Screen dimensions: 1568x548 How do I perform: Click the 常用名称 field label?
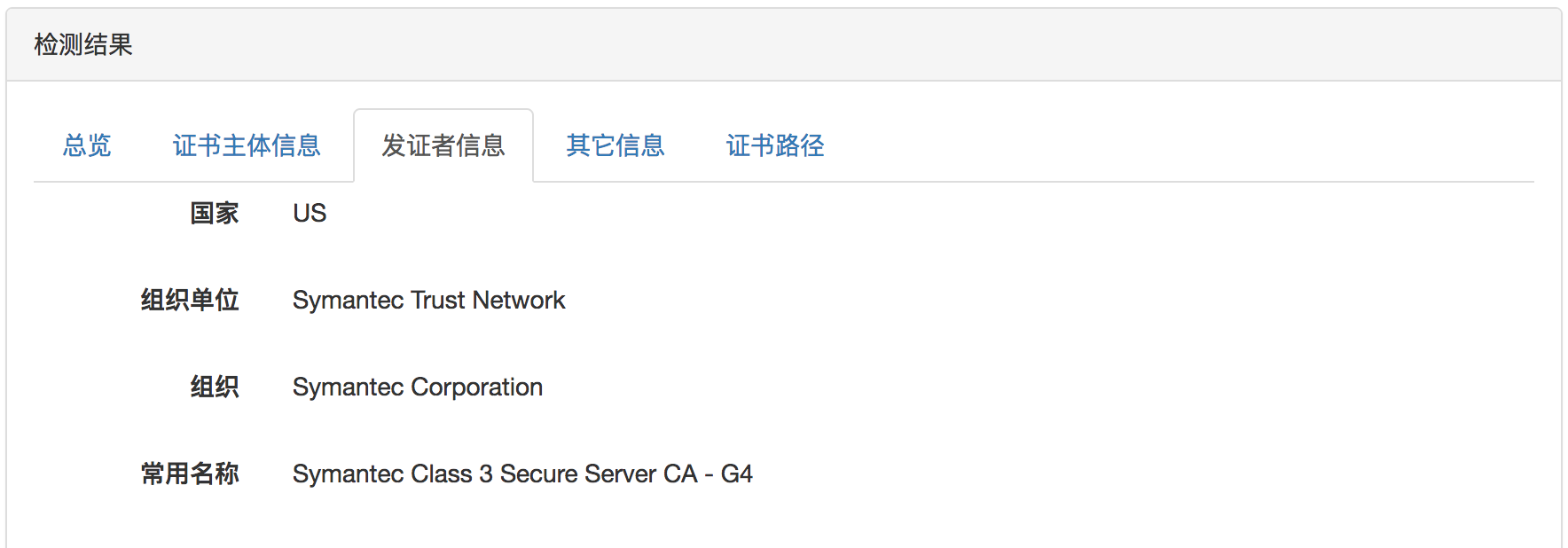pos(189,474)
